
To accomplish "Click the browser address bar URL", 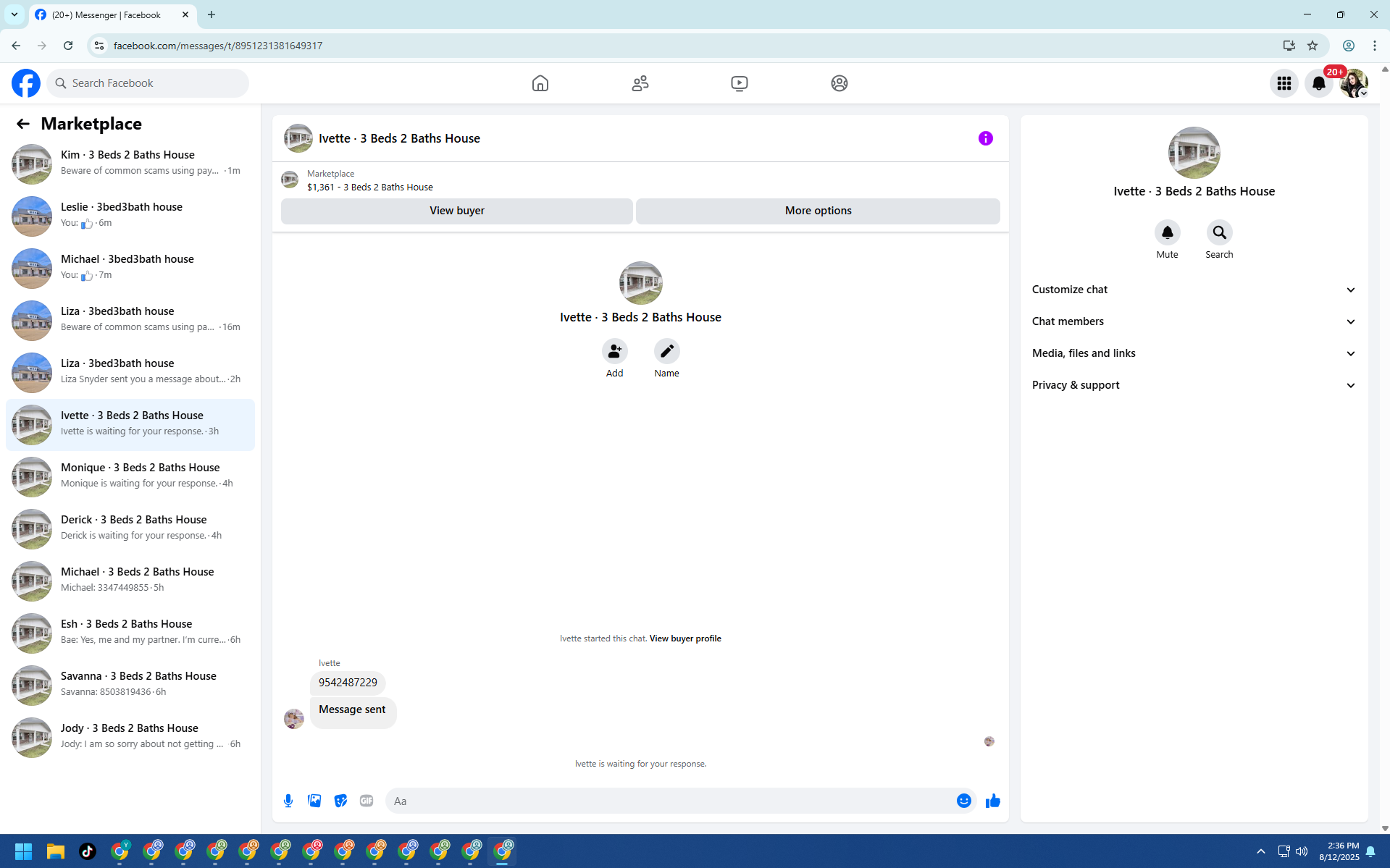I will point(218,46).
